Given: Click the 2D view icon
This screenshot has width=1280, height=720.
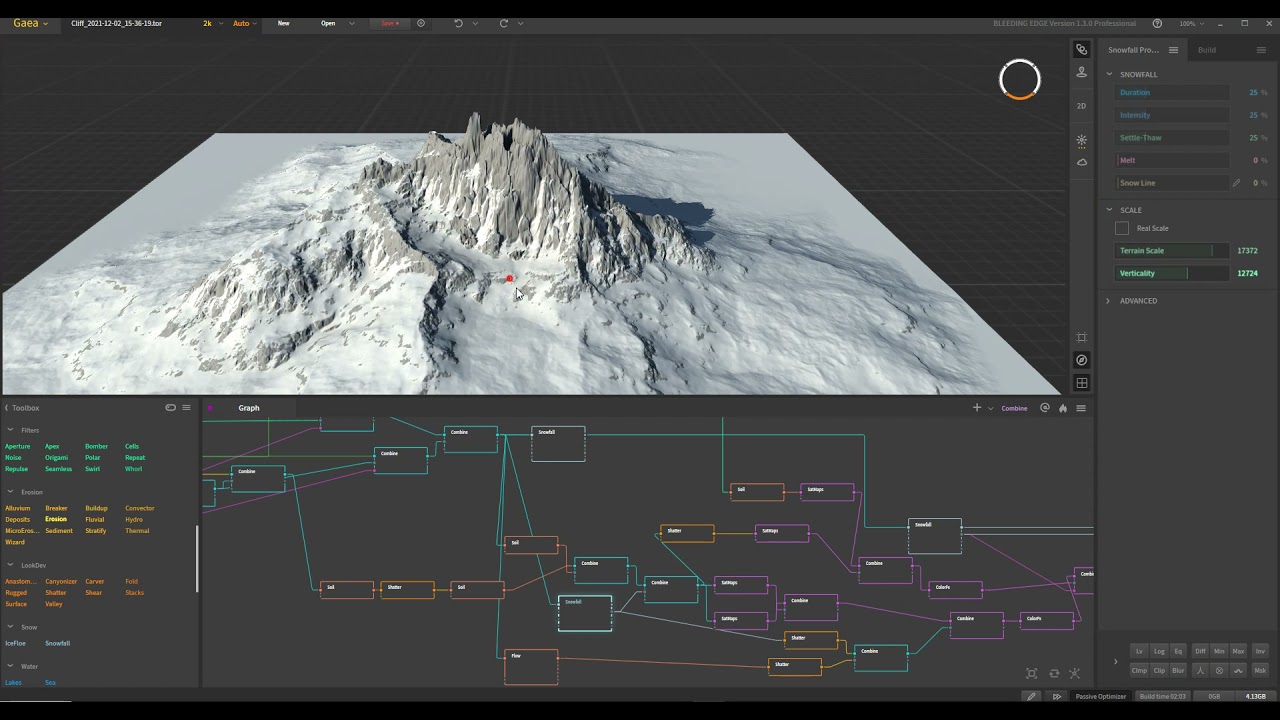Looking at the screenshot, I should [1081, 105].
